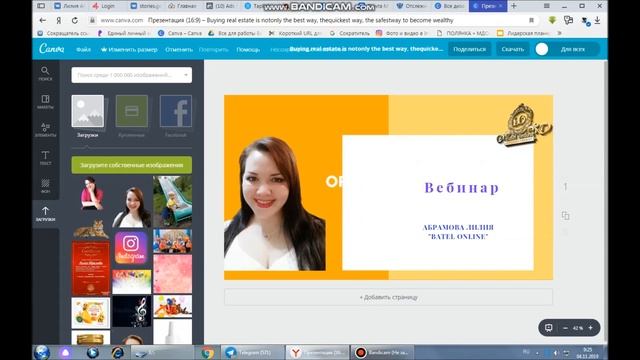Click the image search field
The image size is (640, 360).
(131, 75)
